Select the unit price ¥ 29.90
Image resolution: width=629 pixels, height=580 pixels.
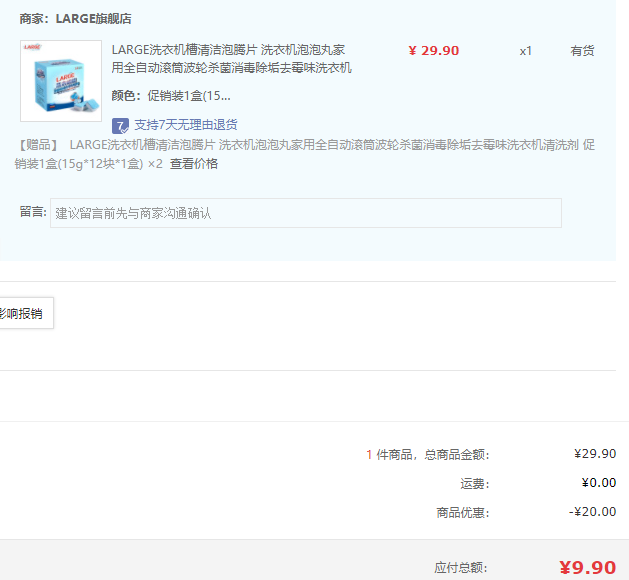[x=434, y=51]
